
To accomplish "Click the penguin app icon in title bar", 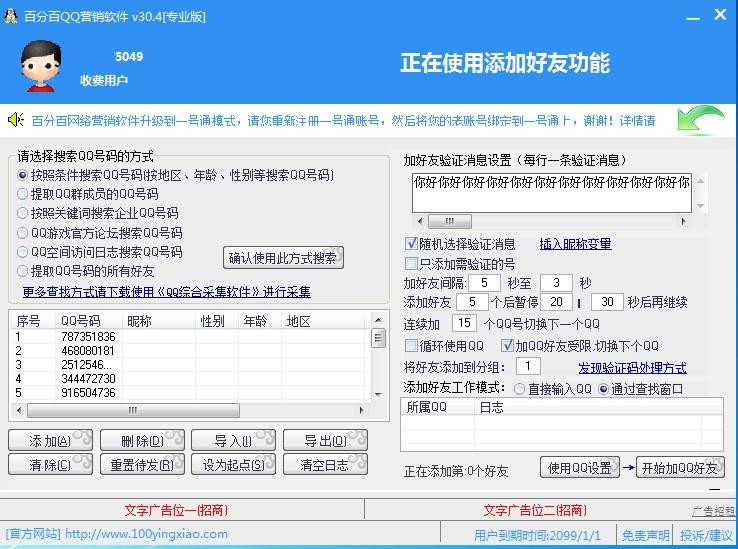I will pyautogui.click(x=10, y=16).
